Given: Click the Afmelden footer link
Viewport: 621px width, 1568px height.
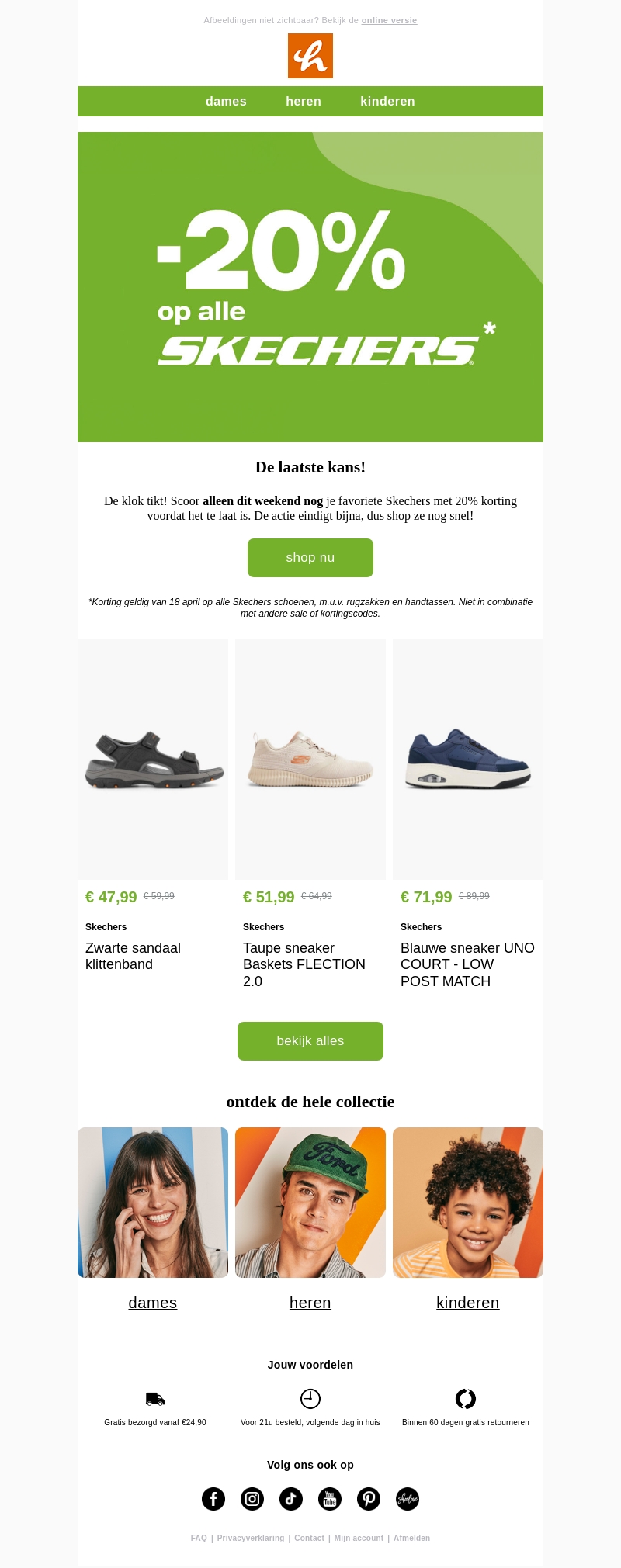Looking at the screenshot, I should point(411,1538).
